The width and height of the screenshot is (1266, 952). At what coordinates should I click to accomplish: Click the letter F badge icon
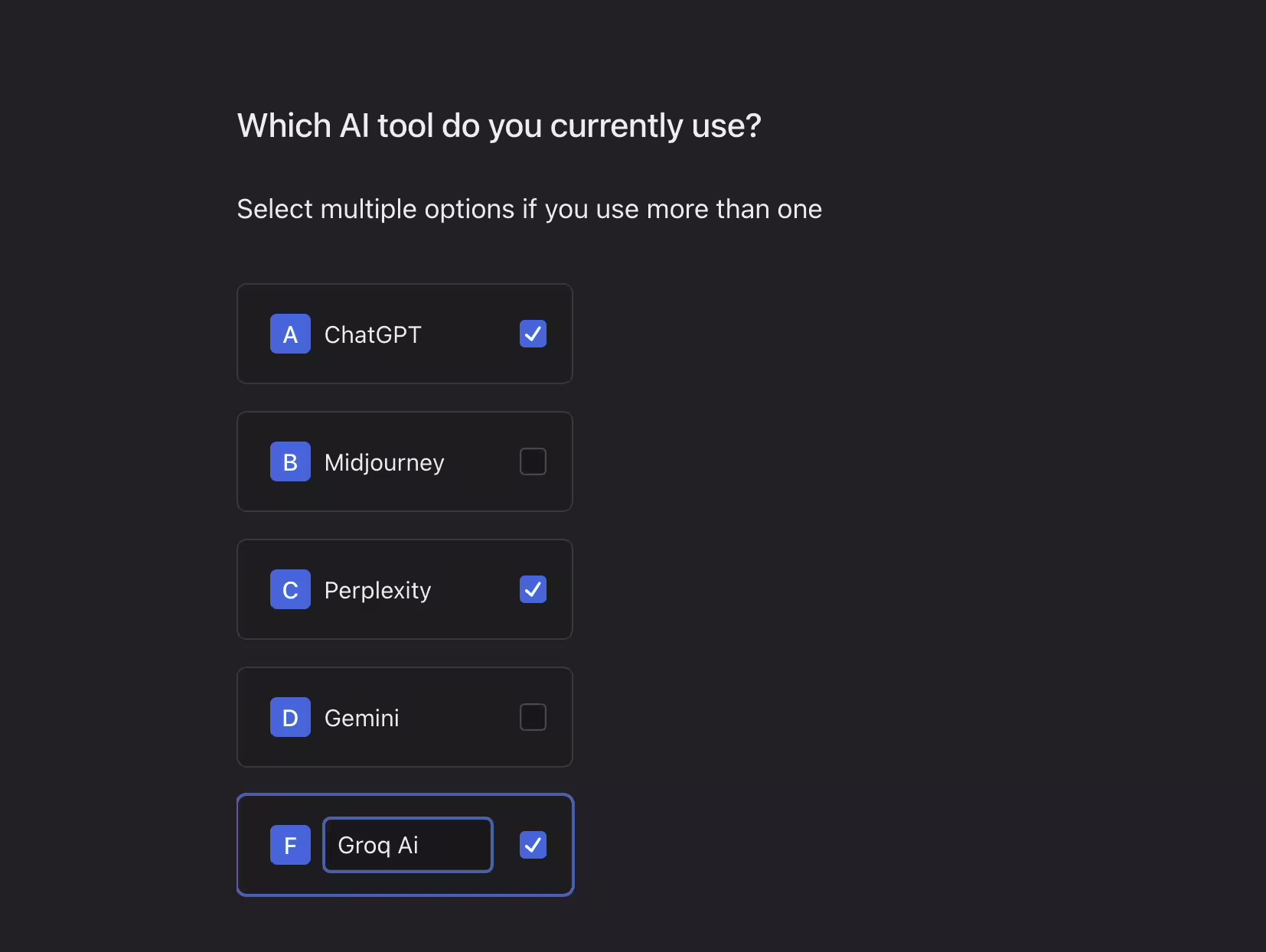[x=290, y=845]
